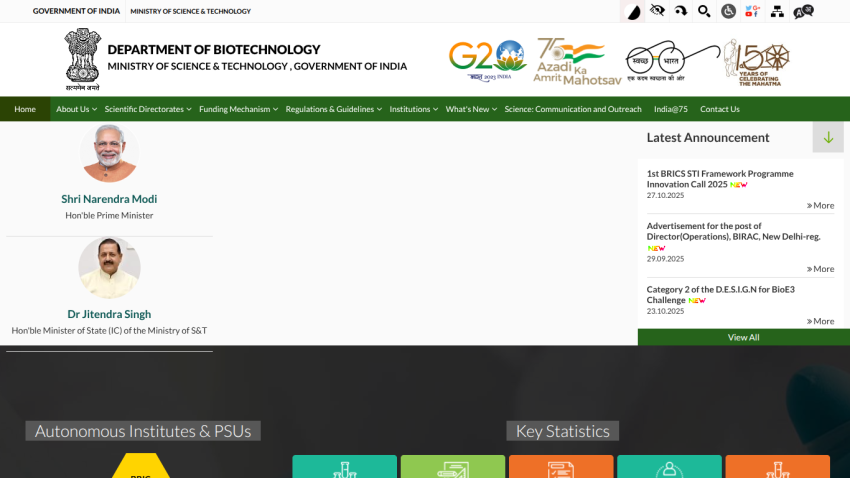Click the orange checklist statistics tile
Image resolution: width=850 pixels, height=478 pixels.
click(561, 467)
